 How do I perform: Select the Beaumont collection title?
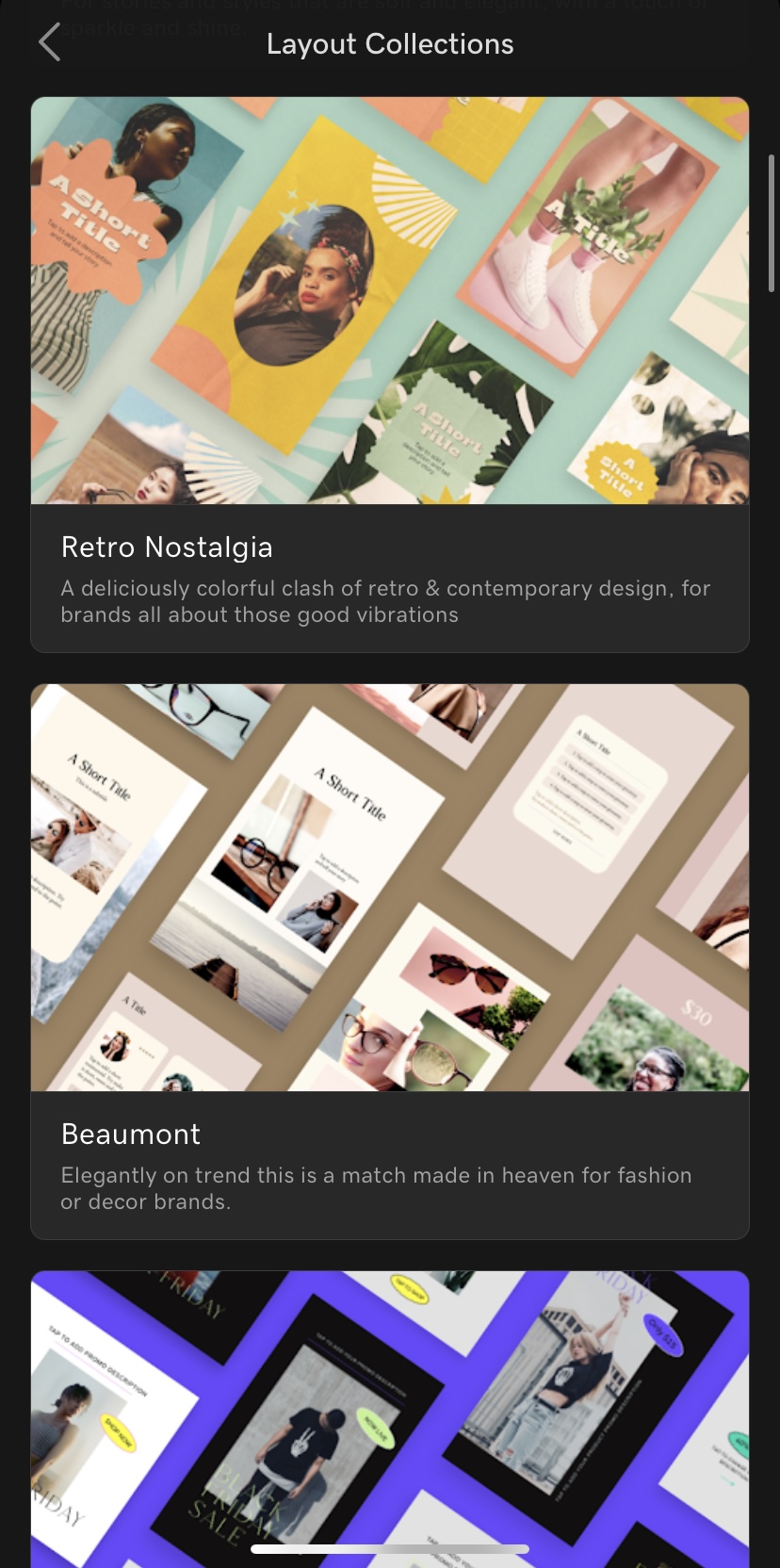pos(131,1135)
